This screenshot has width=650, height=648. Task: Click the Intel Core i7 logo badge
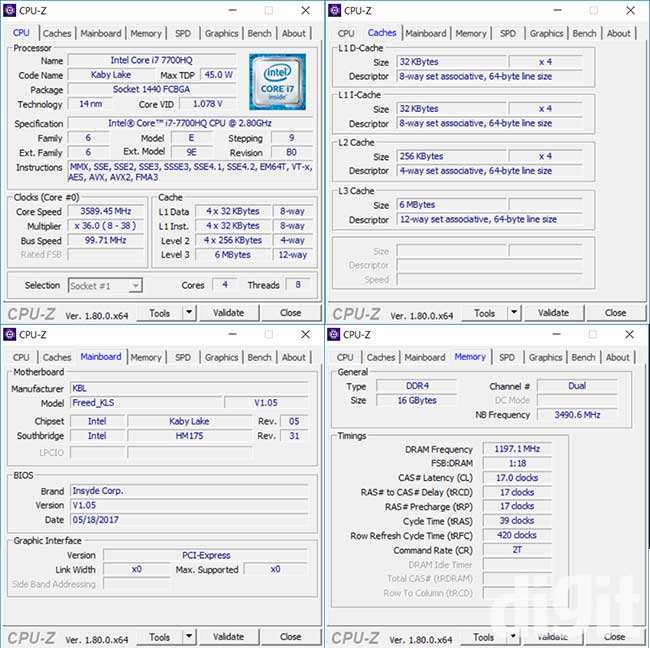277,82
